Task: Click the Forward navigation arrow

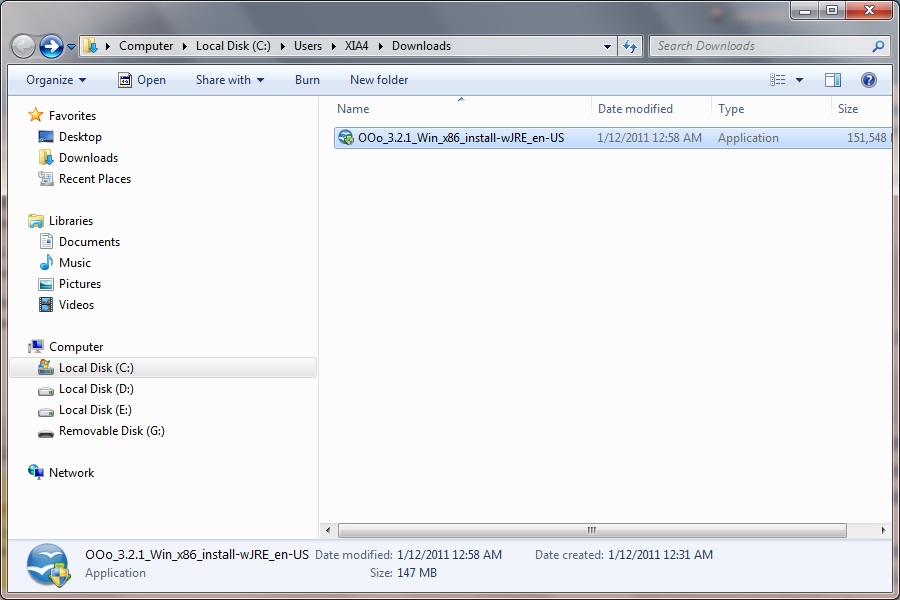Action: 51,47
